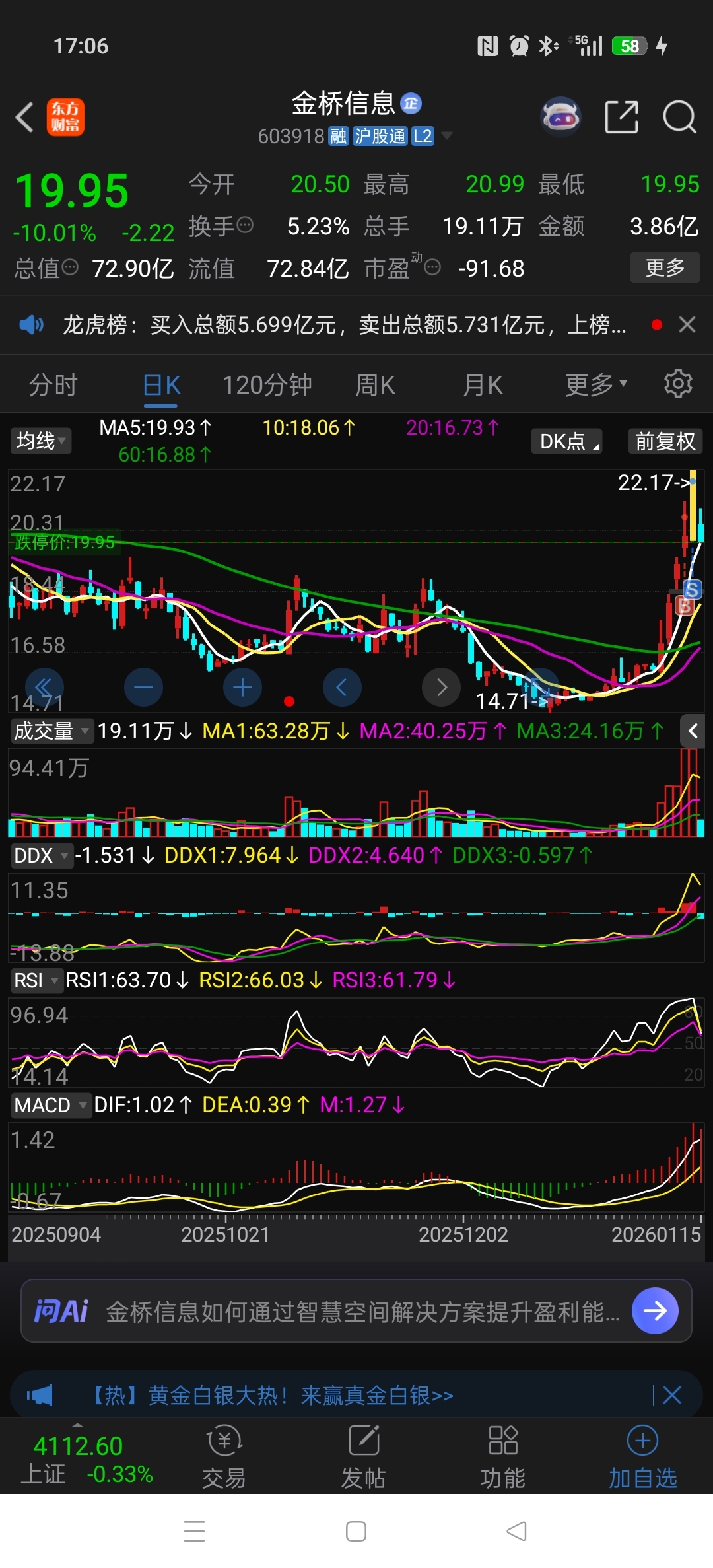The image size is (713, 1568).
Task: Open the MACD indicator dropdown
Action: tap(50, 1105)
